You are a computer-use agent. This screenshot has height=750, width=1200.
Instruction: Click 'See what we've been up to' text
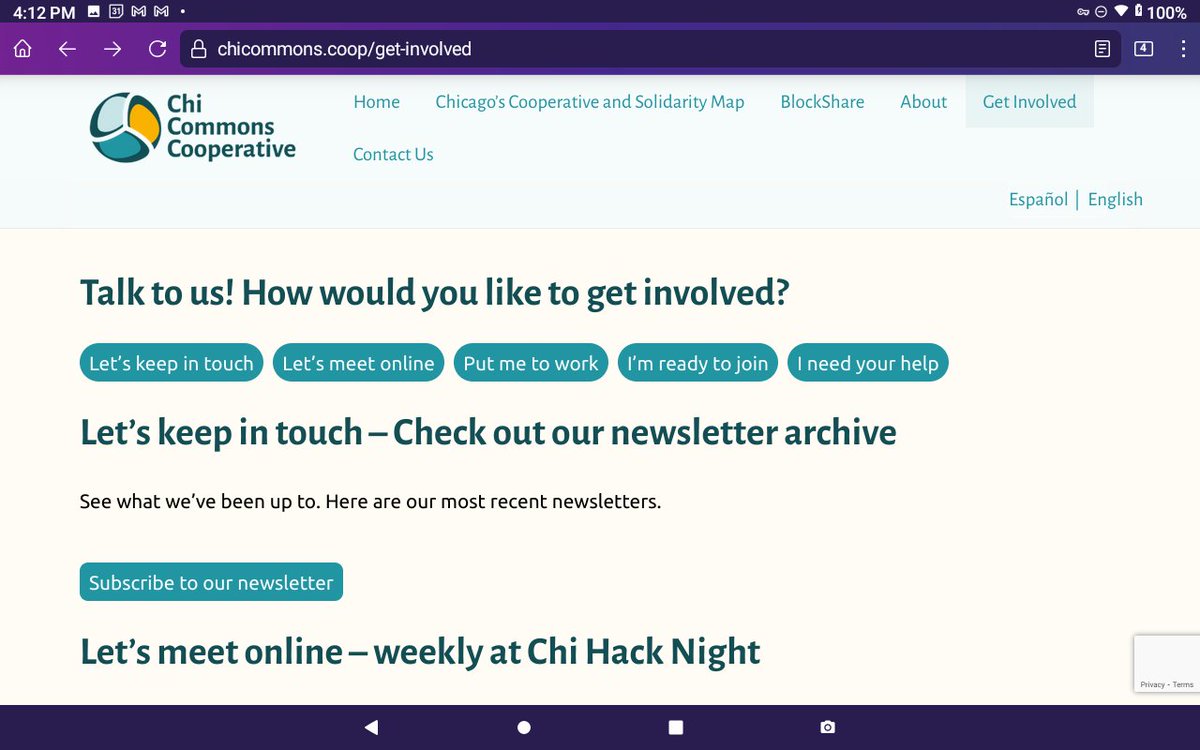[370, 501]
